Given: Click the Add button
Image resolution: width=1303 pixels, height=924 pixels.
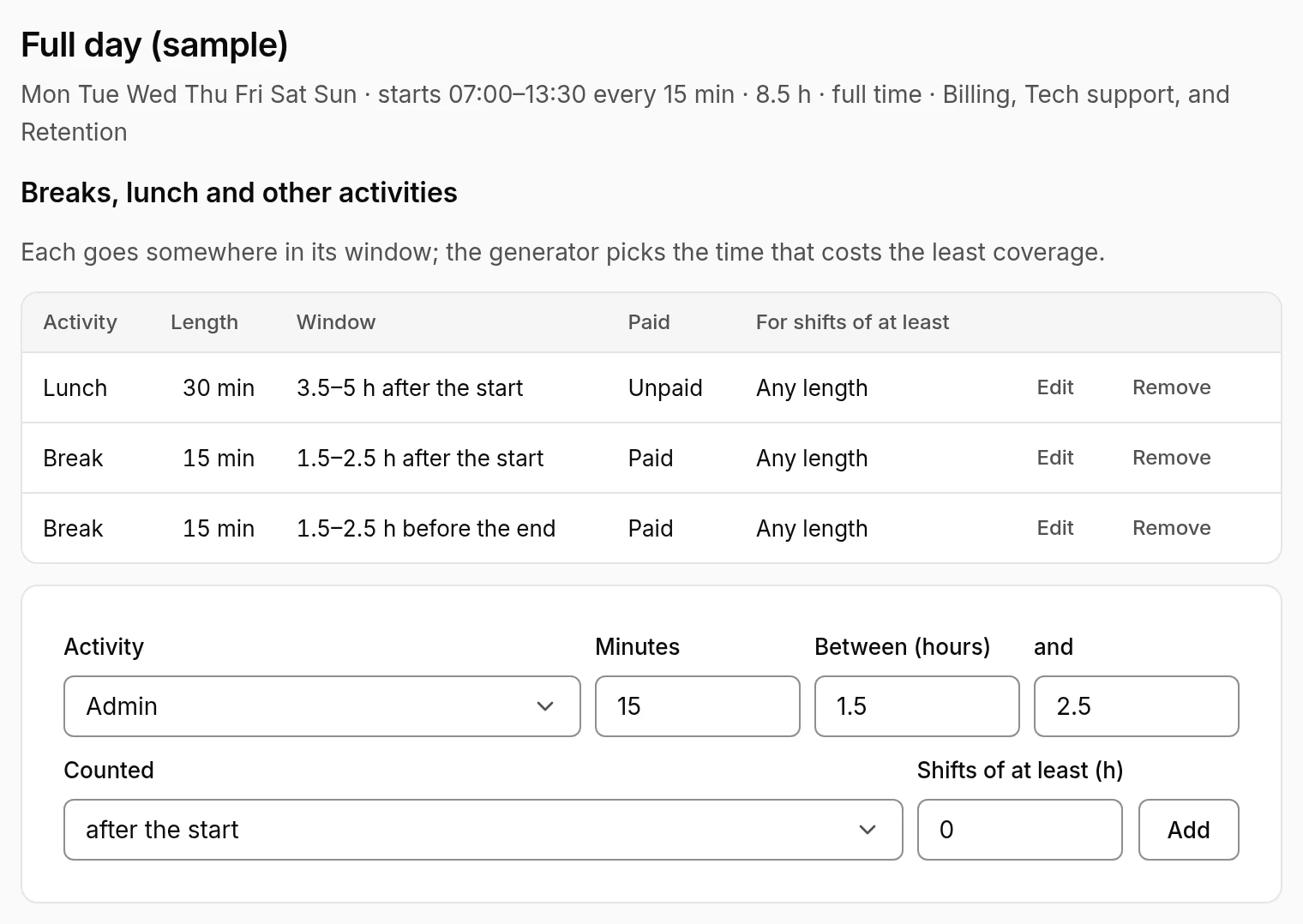Looking at the screenshot, I should pyautogui.click(x=1189, y=830).
